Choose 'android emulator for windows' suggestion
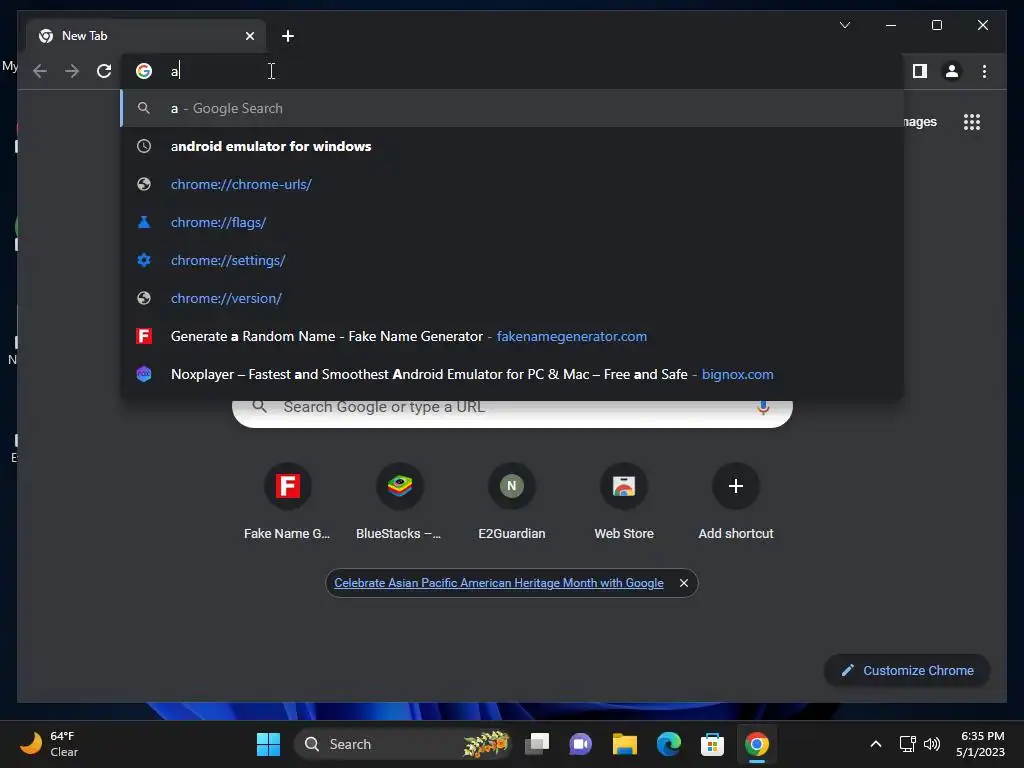Viewport: 1024px width, 768px height. coord(512,146)
